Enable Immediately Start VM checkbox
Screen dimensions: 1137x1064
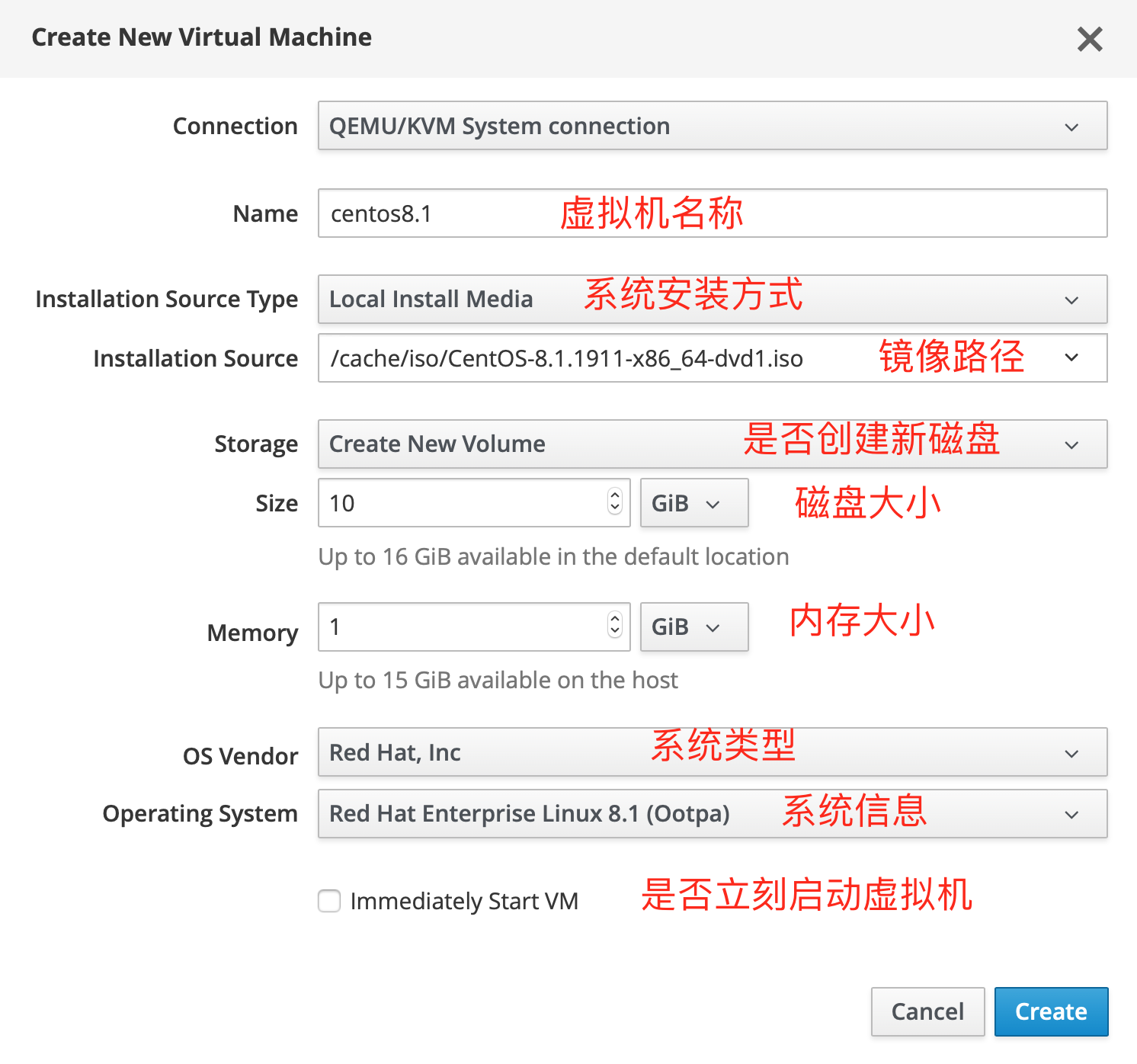[329, 901]
